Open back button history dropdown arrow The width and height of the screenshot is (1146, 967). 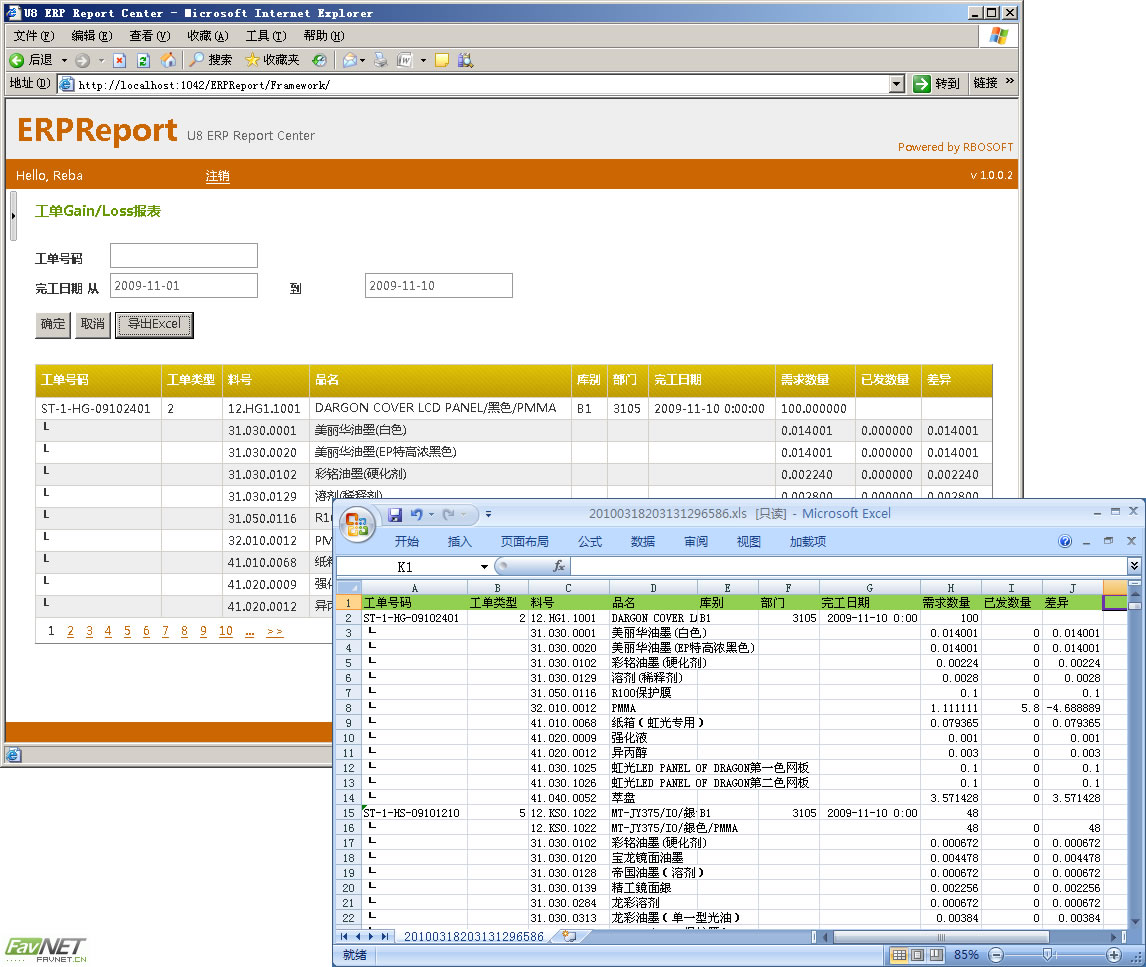(x=64, y=60)
